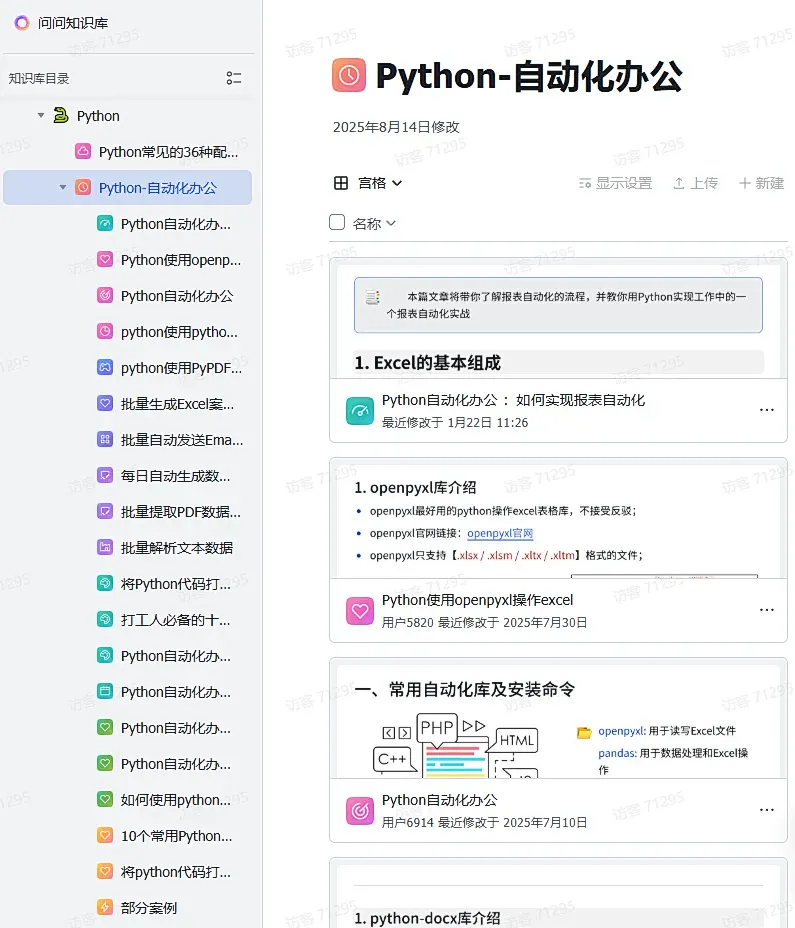
Task: Open preview thumbnail 常用自动化库及安装命令
Action: click(x=558, y=718)
